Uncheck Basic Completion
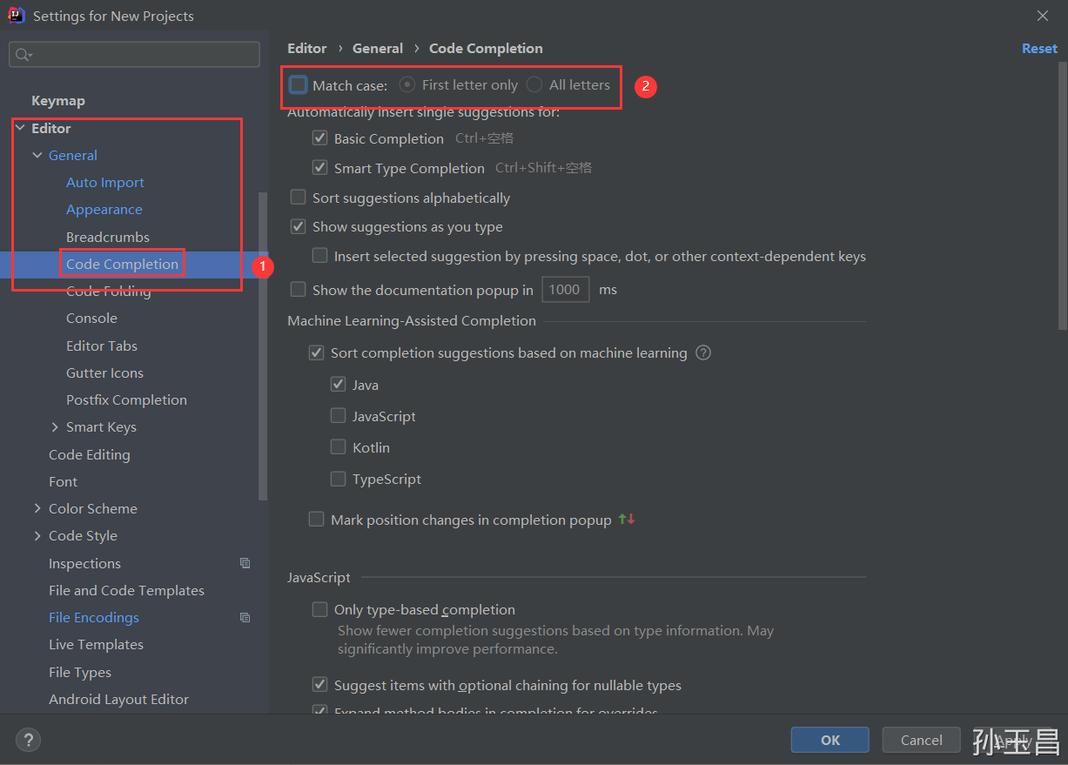 pos(319,138)
